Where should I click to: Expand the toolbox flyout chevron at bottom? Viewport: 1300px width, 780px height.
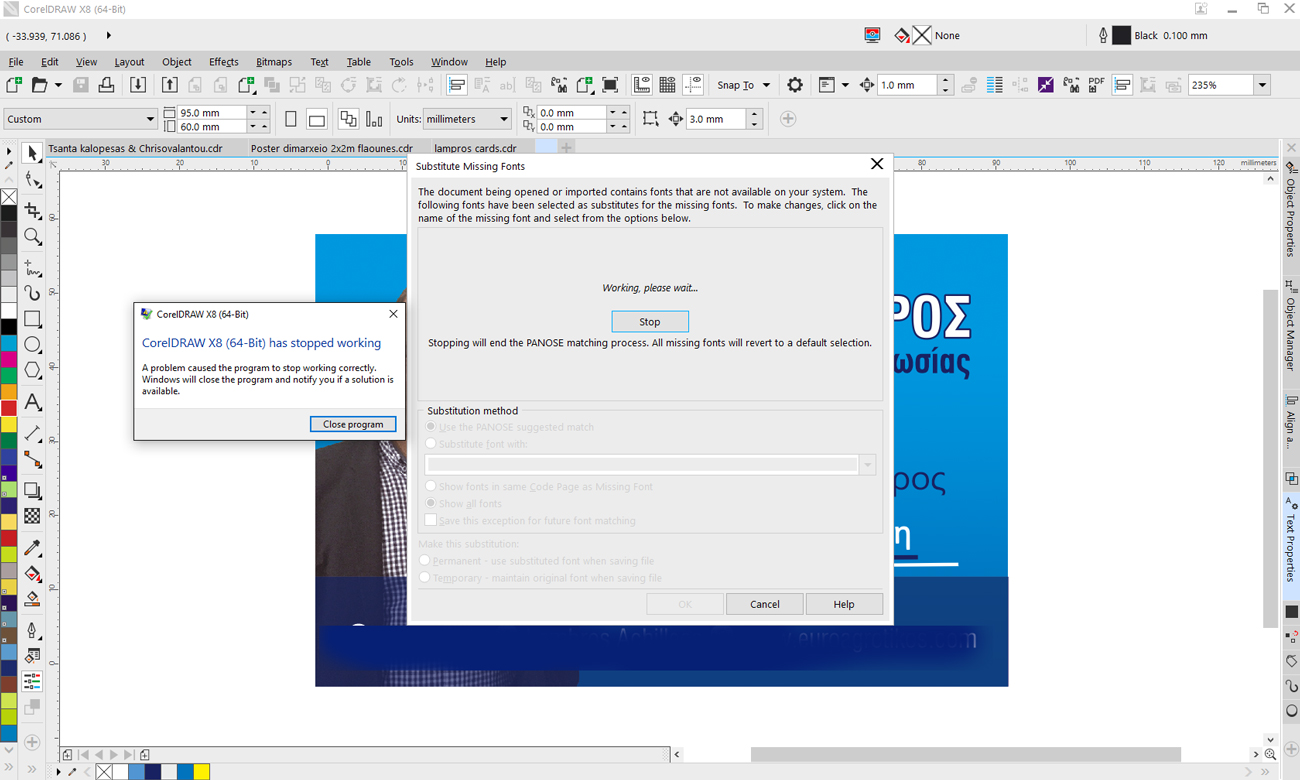(32, 769)
